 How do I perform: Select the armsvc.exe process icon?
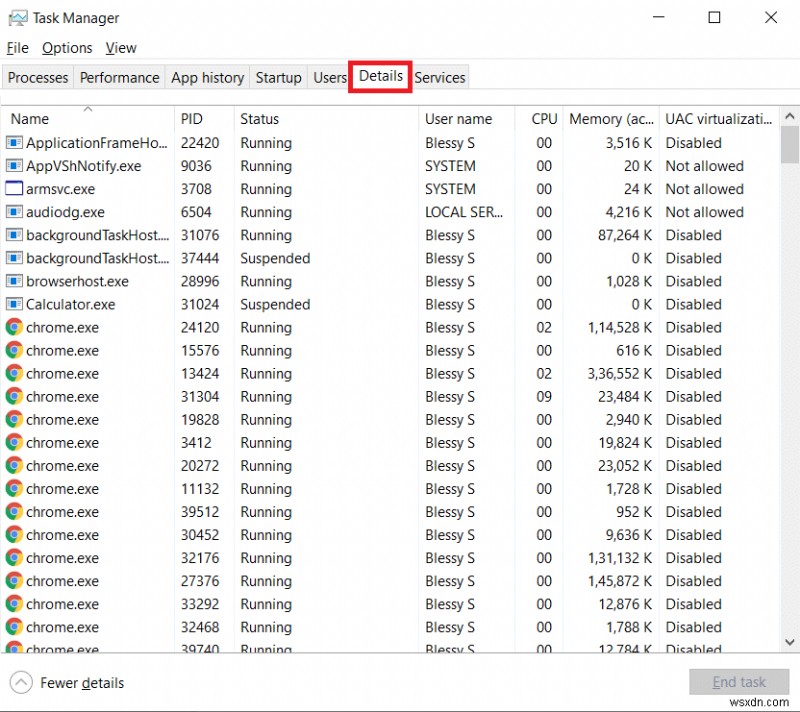pos(13,189)
